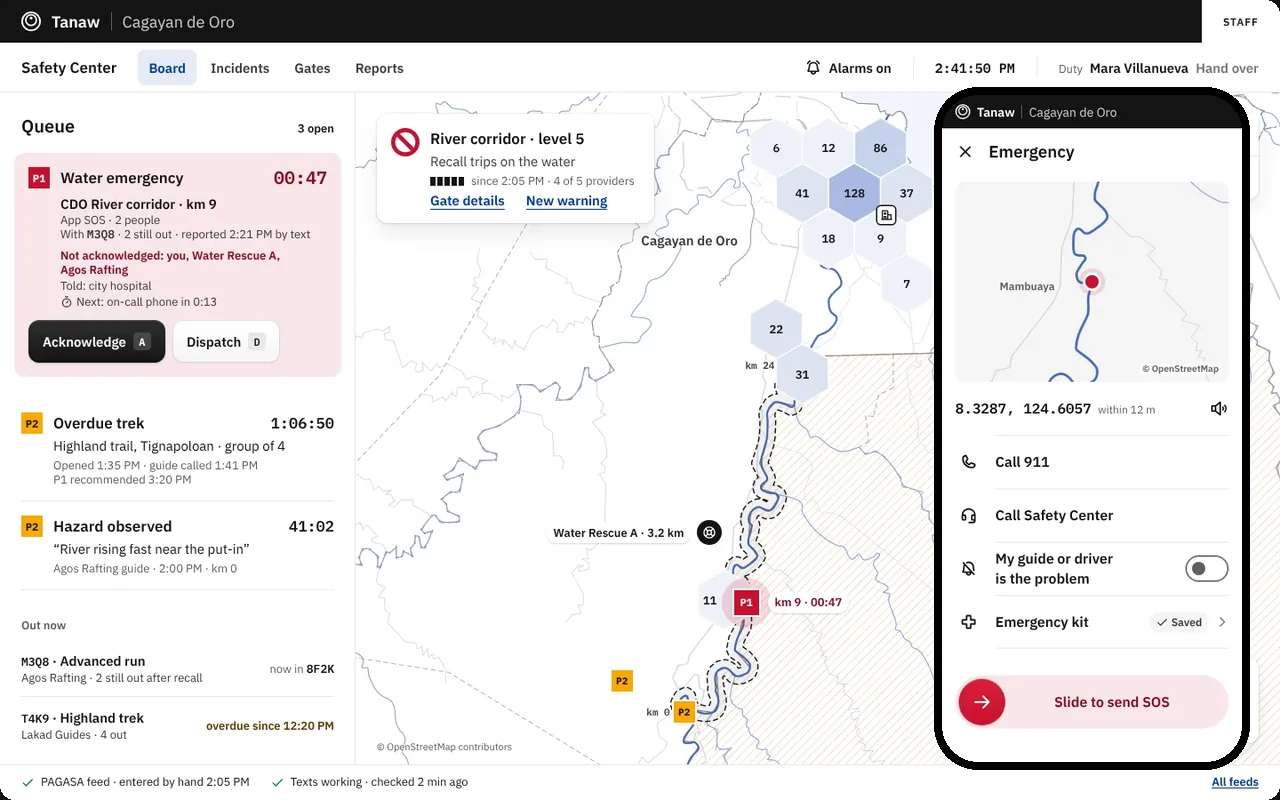Select the M3Q8 Advanced run trip row
This screenshot has height=800, width=1280.
click(x=178, y=669)
